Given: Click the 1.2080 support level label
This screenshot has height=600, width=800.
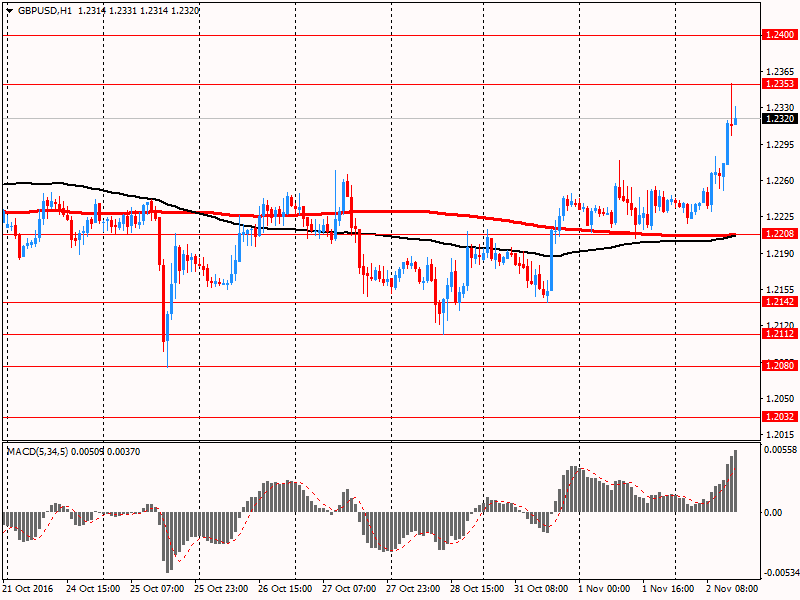Looking at the screenshot, I should (780, 365).
